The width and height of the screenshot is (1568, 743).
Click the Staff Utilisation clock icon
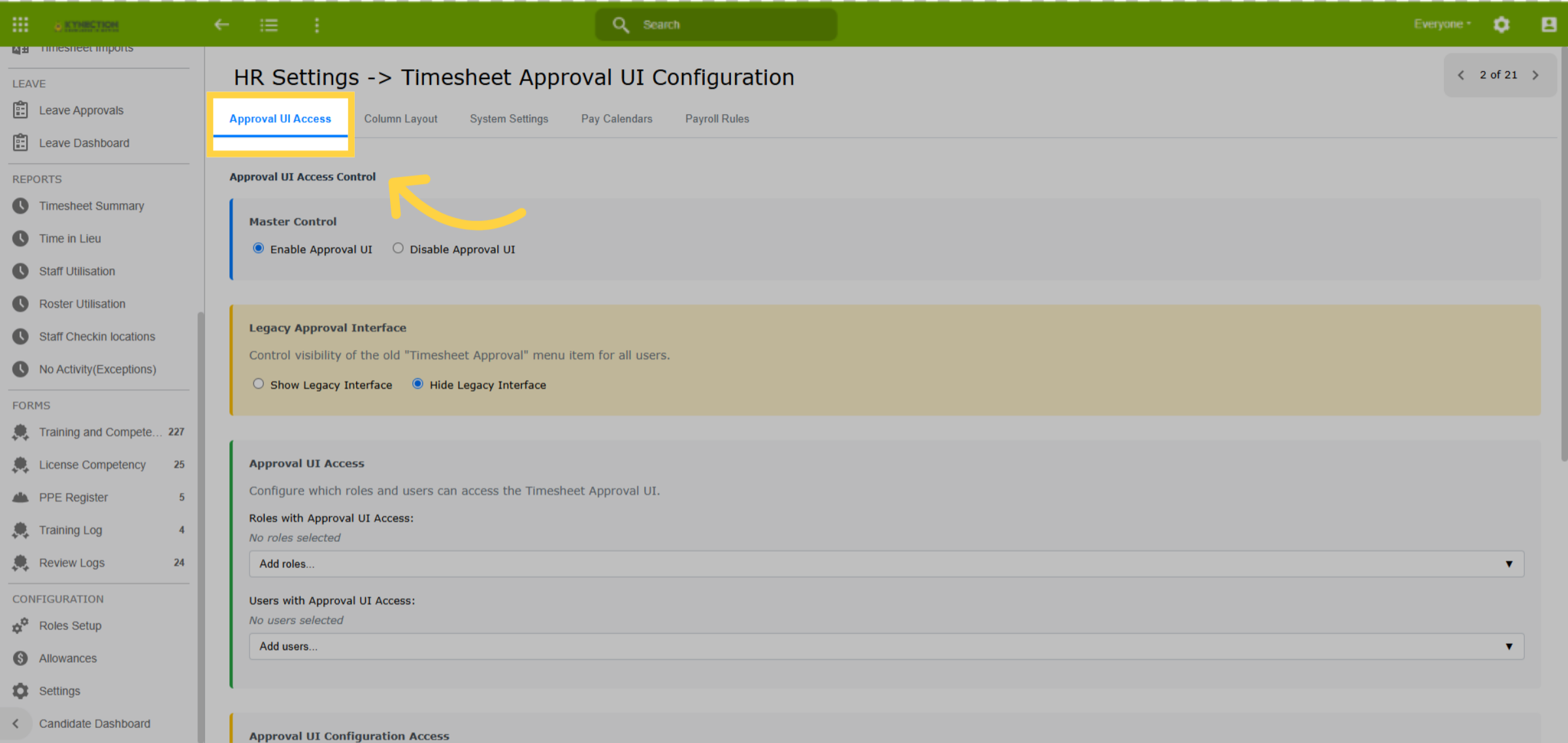20,271
